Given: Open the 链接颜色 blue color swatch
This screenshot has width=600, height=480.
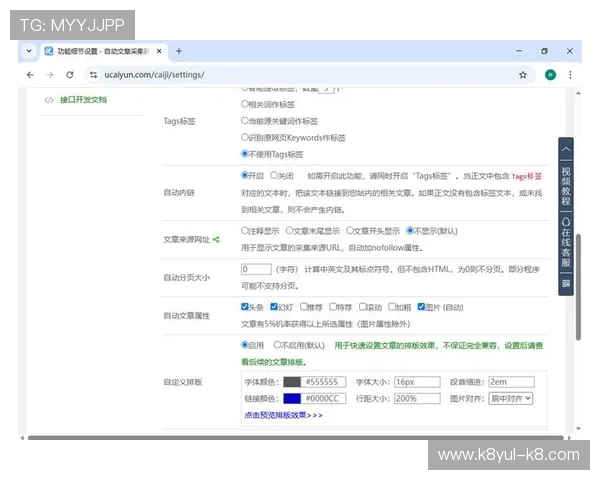Looking at the screenshot, I should (292, 399).
